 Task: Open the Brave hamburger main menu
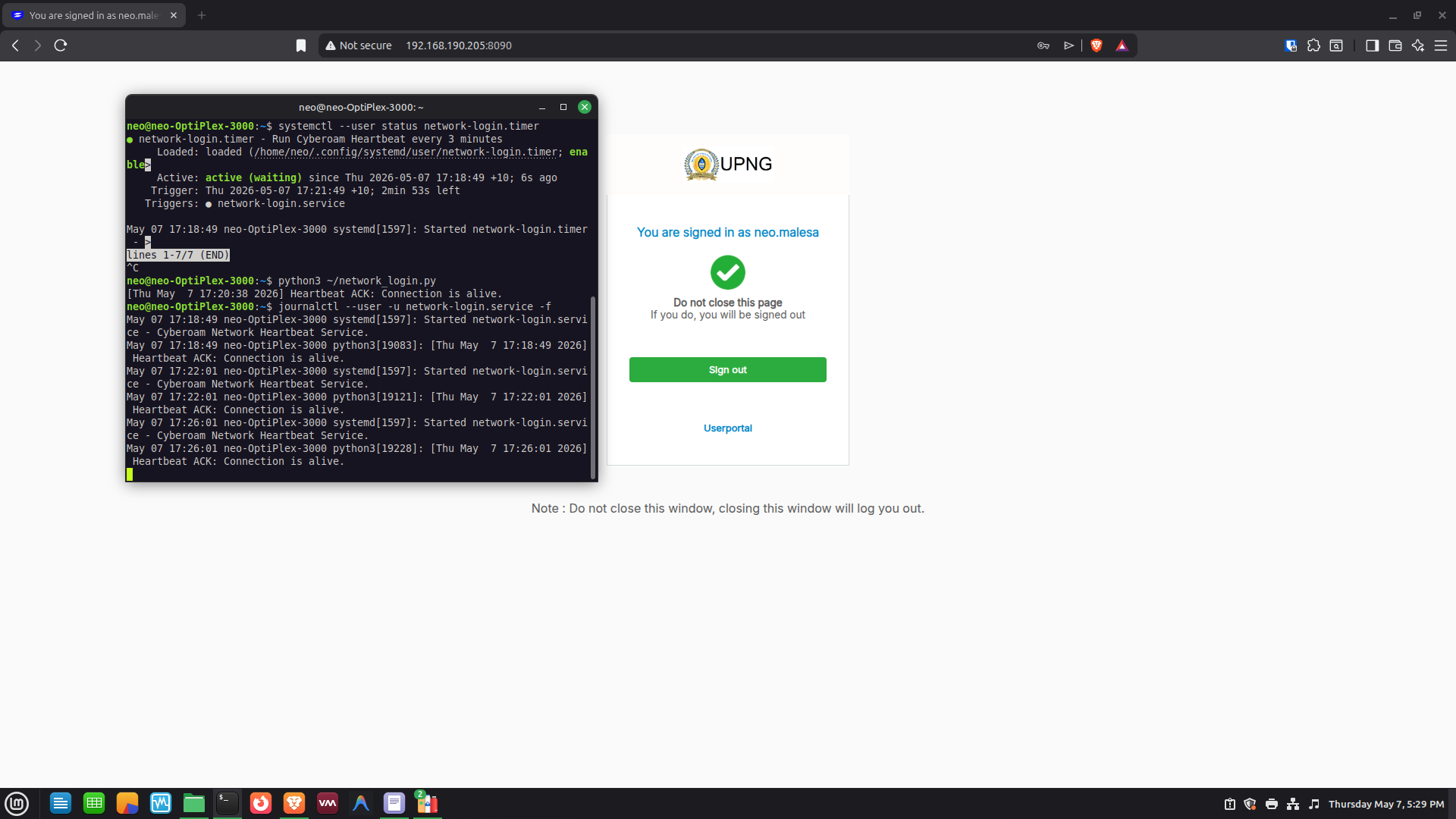(1441, 45)
